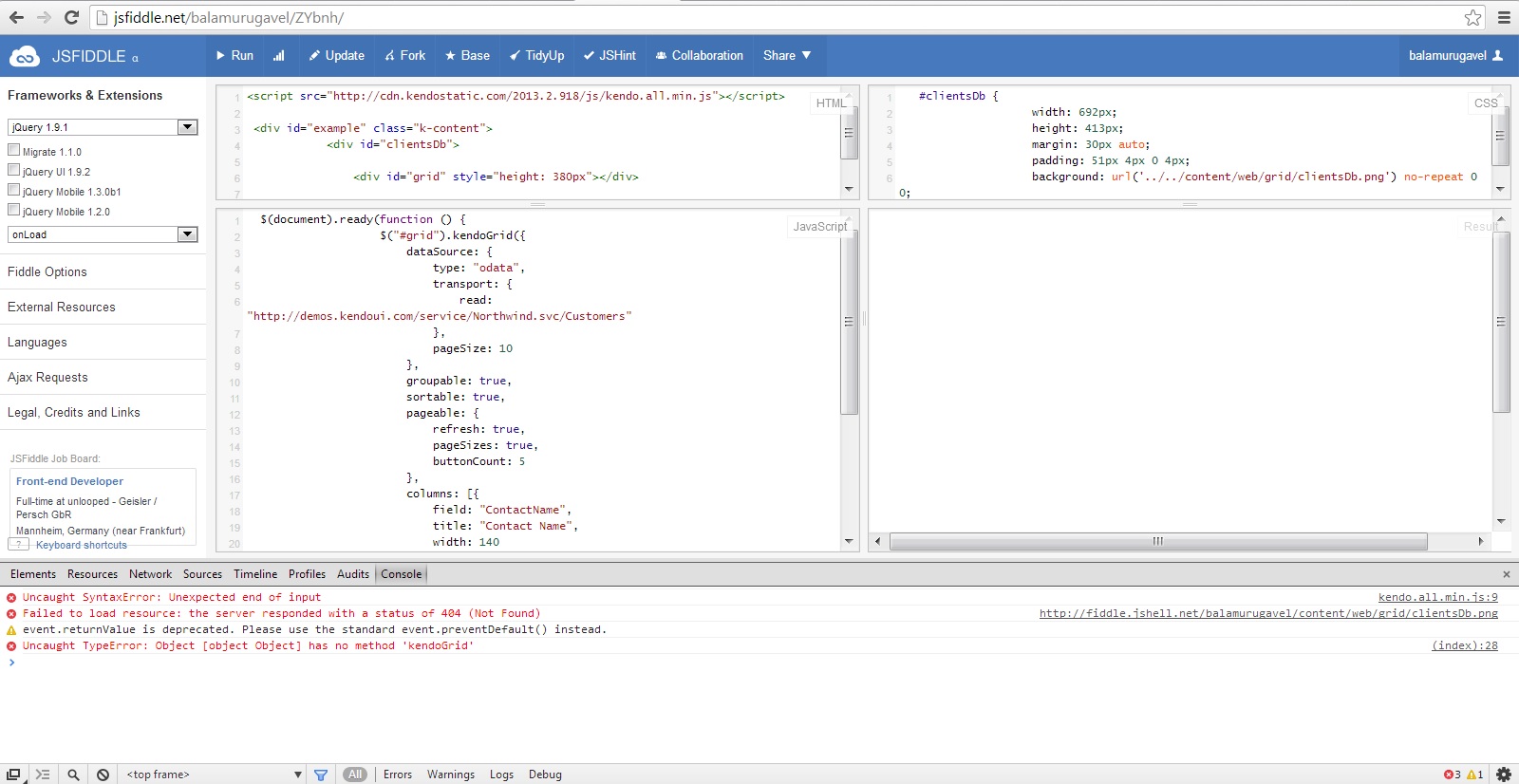This screenshot has width=1519, height=784.
Task: Open the Front-end Developer job link
Action: pos(69,481)
